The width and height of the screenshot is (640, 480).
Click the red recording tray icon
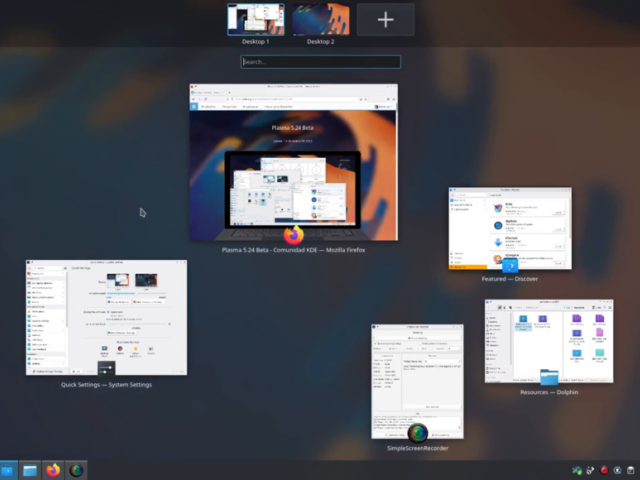[605, 470]
